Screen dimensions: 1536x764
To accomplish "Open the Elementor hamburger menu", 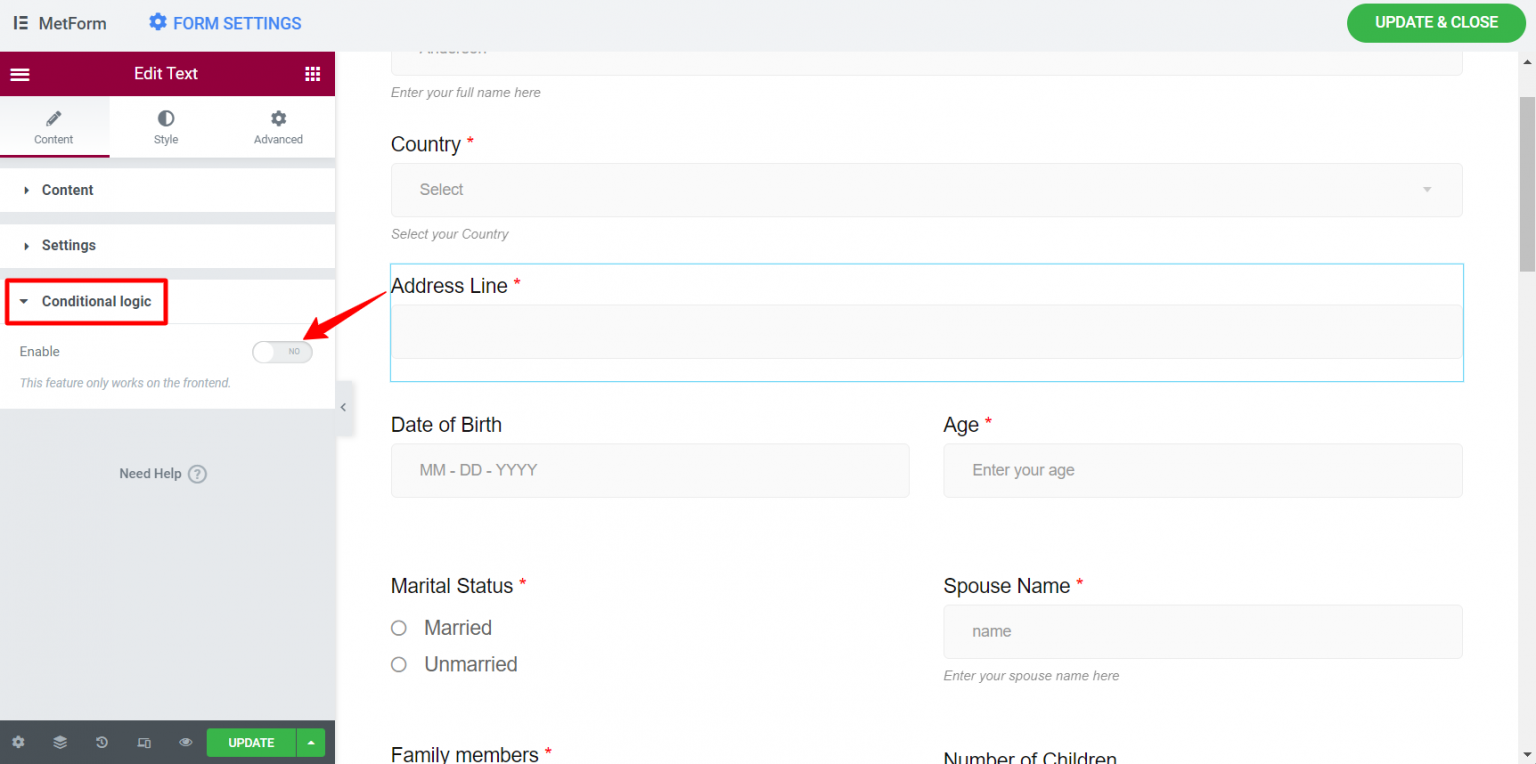I will pos(20,73).
